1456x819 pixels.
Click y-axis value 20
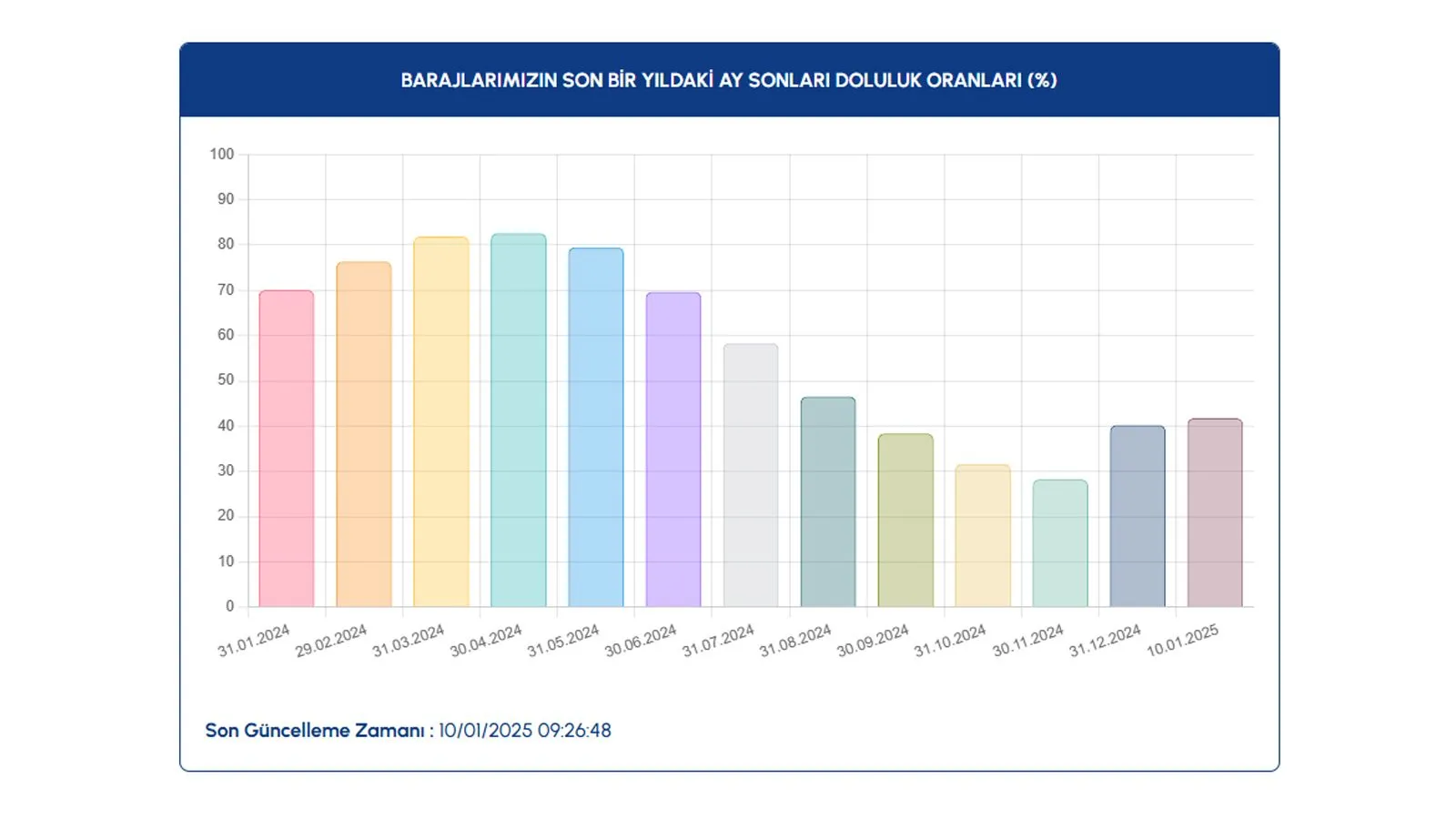point(226,516)
